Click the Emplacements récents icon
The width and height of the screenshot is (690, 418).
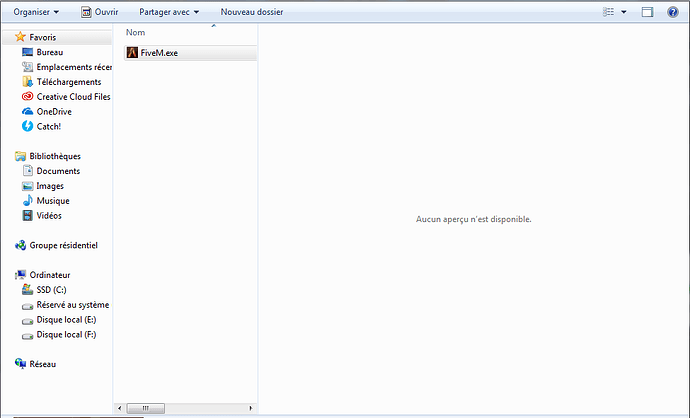pyautogui.click(x=27, y=67)
